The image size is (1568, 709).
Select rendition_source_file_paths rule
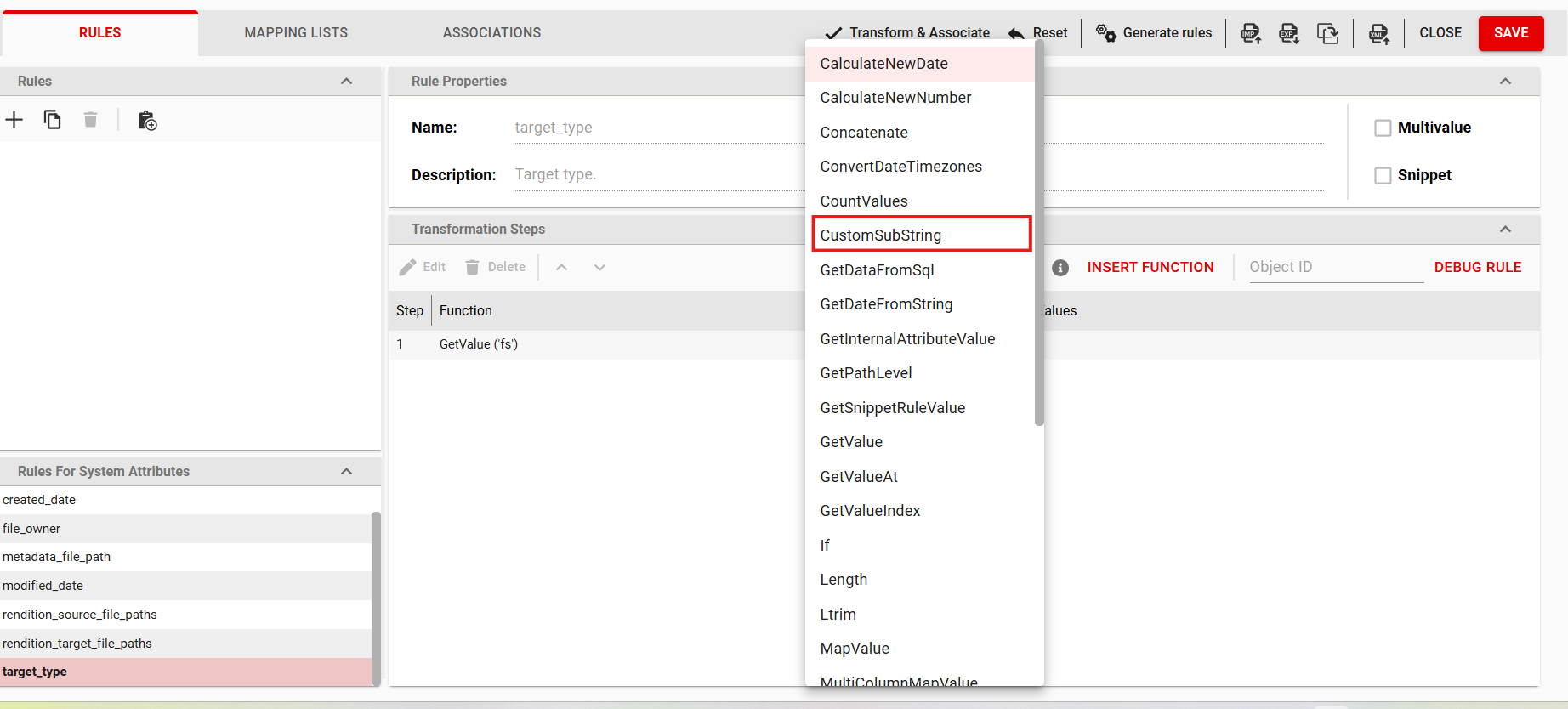coord(185,615)
